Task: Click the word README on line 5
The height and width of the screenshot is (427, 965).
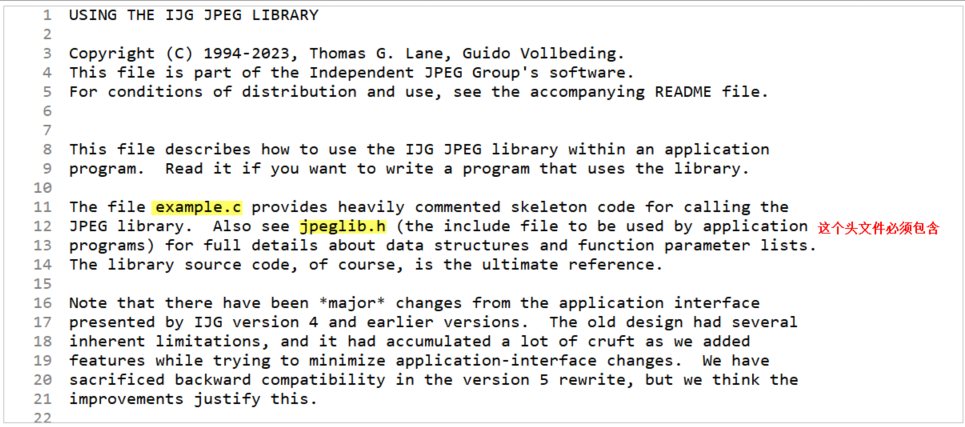Action: (x=681, y=92)
